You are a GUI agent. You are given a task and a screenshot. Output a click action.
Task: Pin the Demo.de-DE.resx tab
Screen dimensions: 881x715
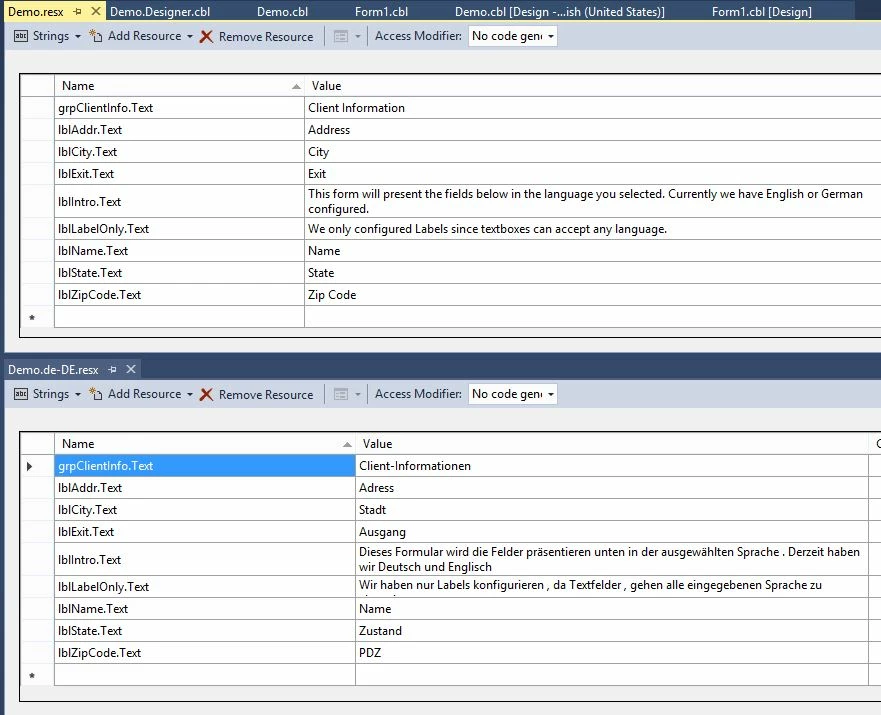(112, 370)
